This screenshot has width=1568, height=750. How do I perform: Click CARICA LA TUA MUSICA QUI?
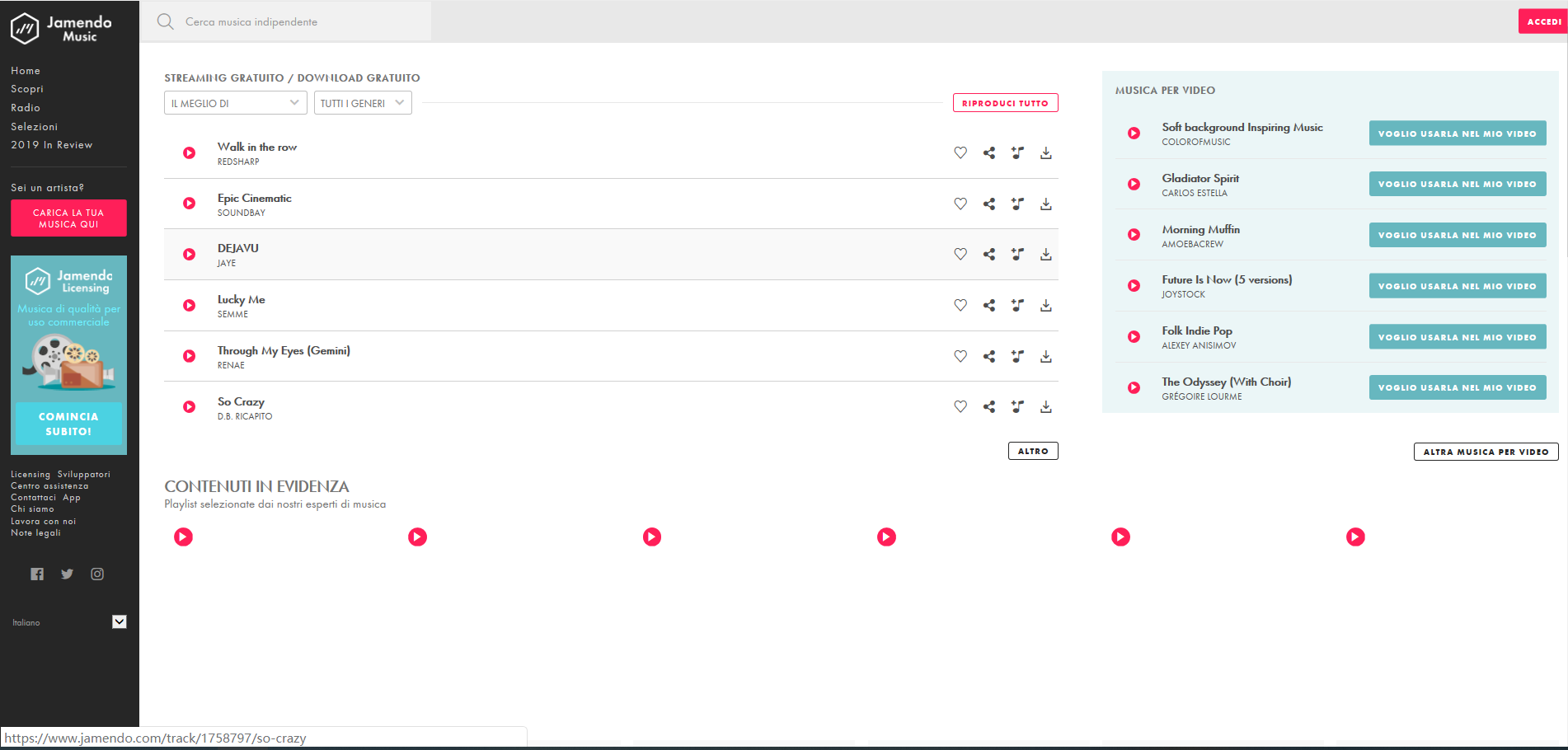tap(68, 218)
